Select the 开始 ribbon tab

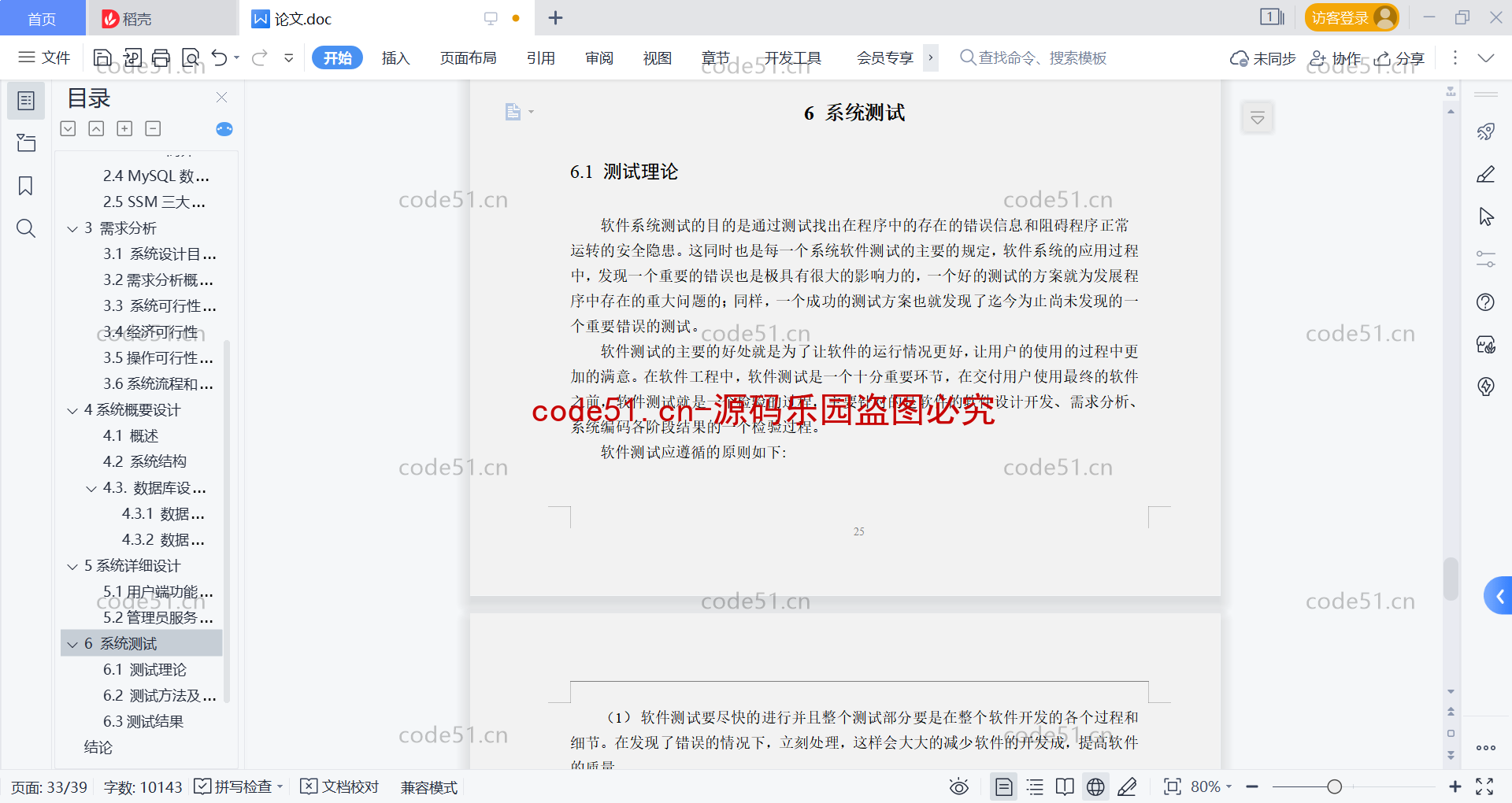pos(337,57)
